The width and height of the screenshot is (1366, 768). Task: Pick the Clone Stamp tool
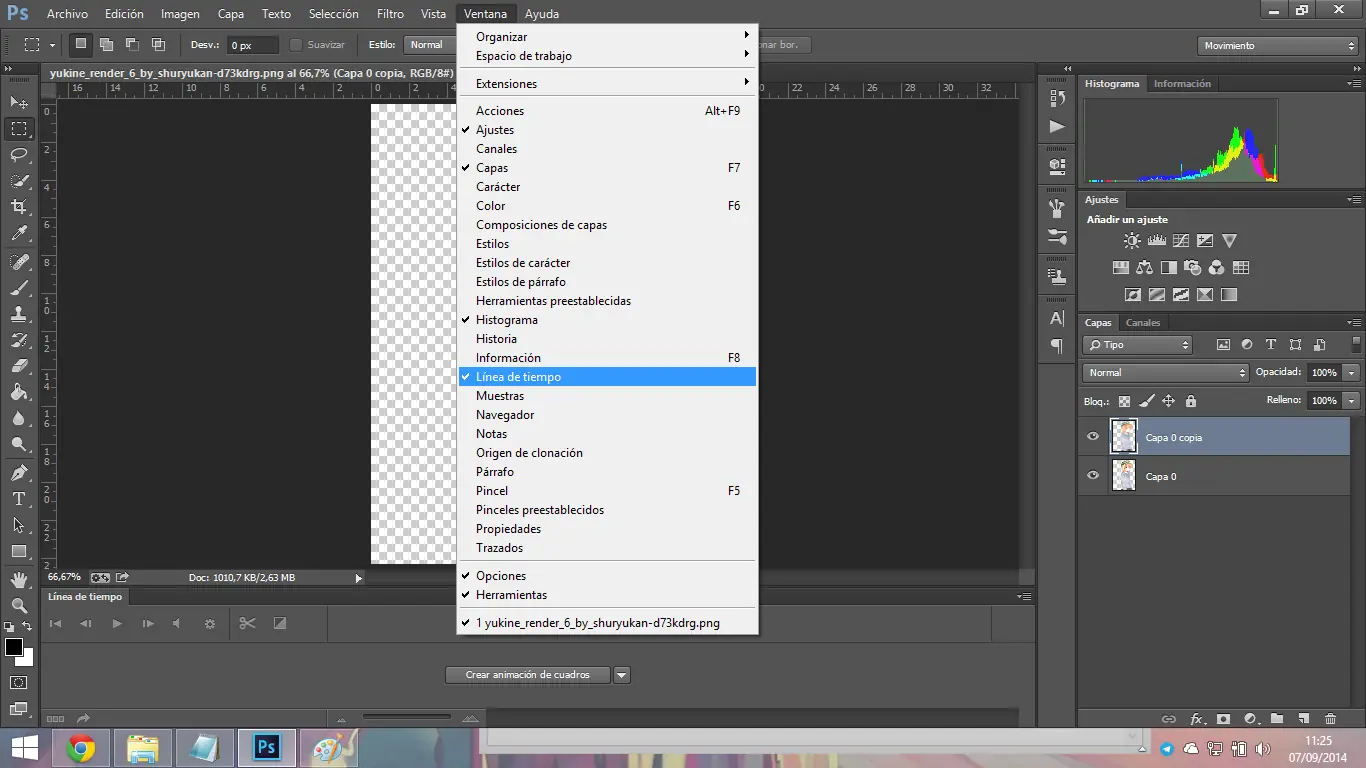19,314
